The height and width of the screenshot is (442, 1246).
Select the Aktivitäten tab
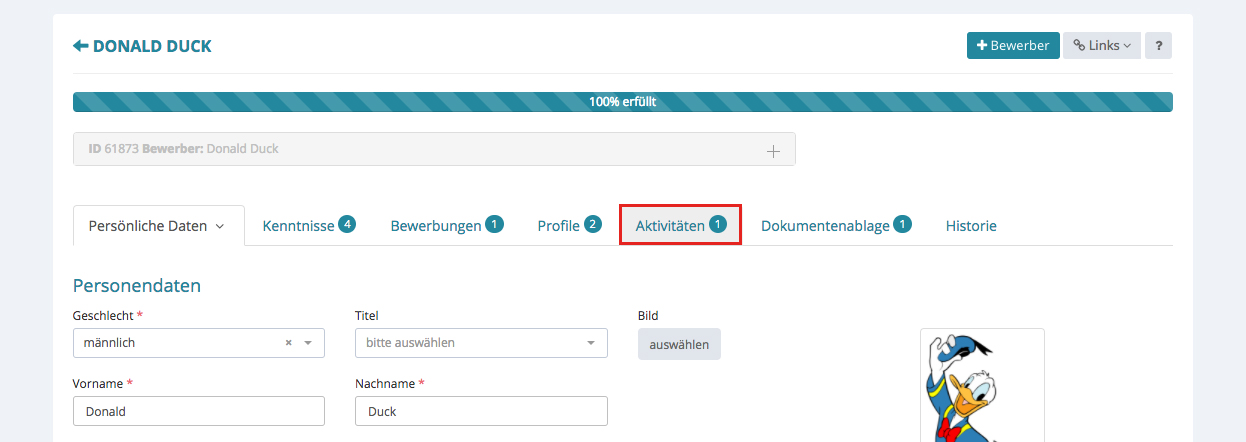680,226
